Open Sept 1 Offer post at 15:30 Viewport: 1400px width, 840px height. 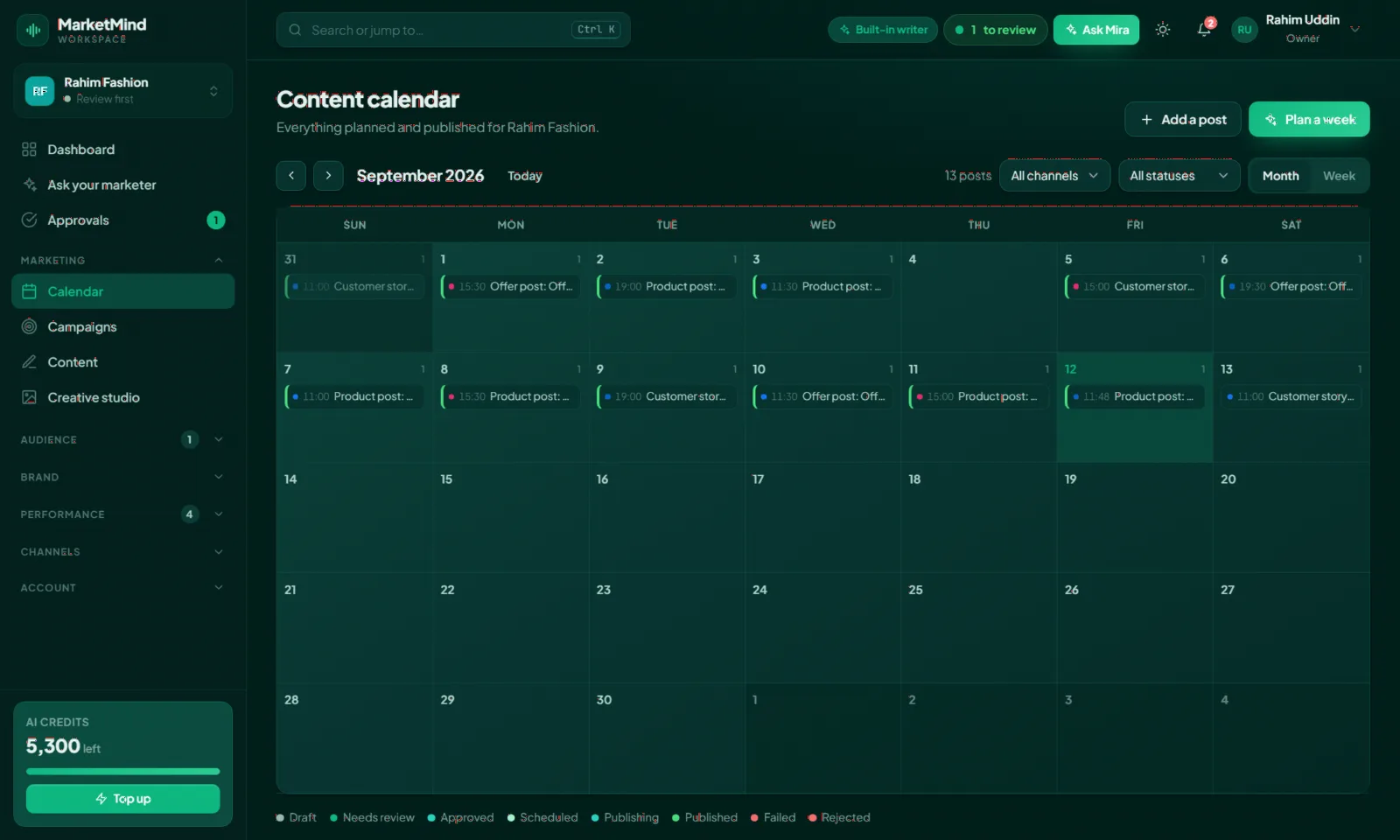pyautogui.click(x=510, y=286)
